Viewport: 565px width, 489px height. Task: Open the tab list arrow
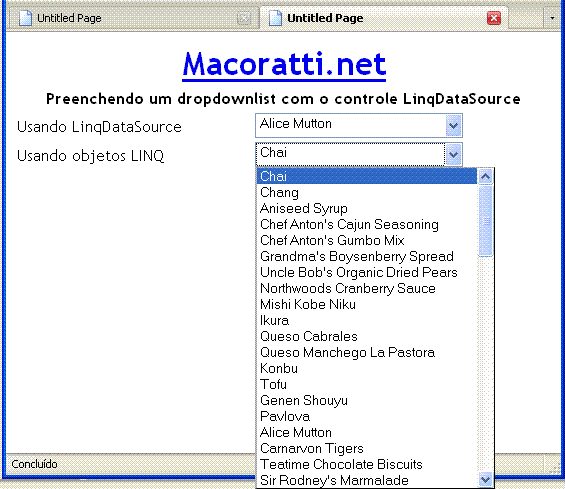tap(552, 18)
